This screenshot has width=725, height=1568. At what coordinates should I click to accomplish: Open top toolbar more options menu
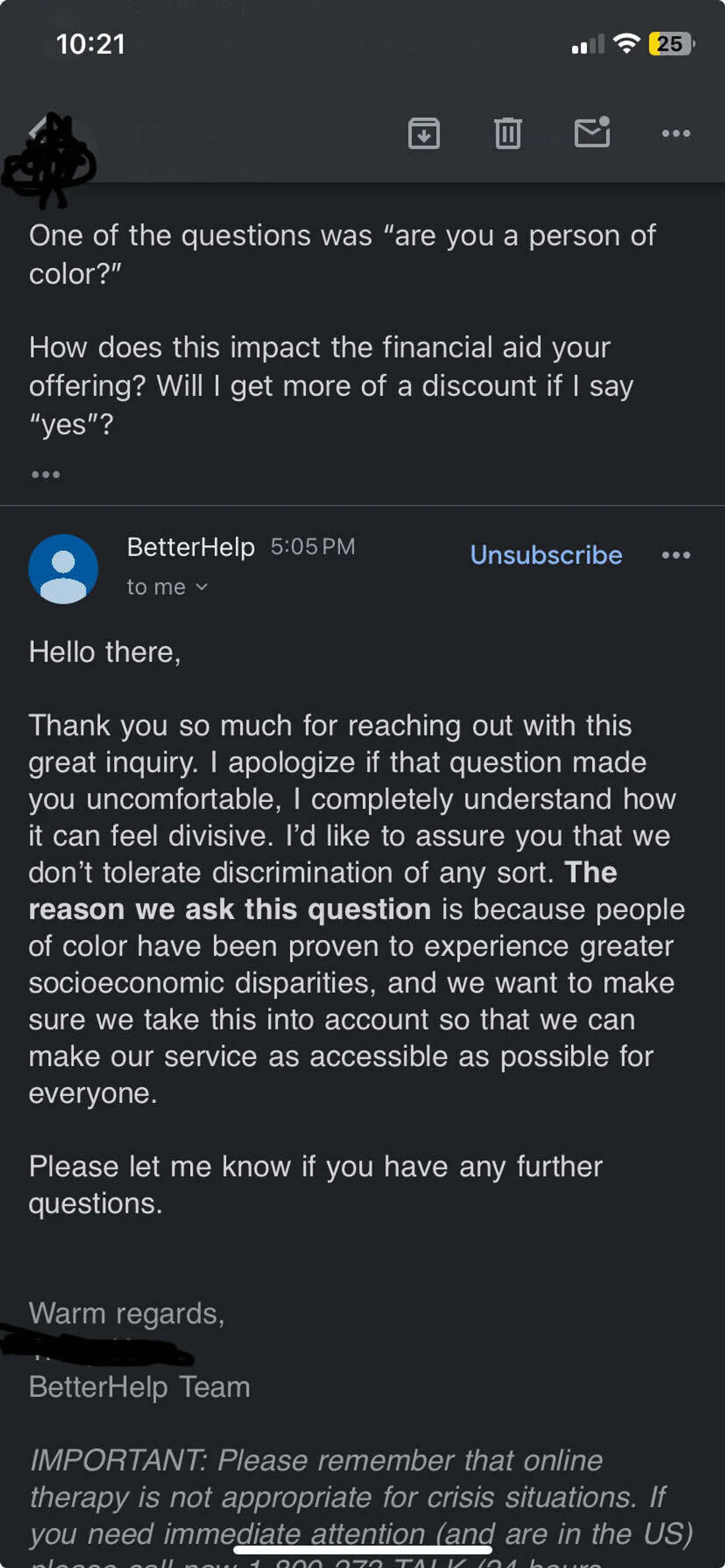[675, 133]
